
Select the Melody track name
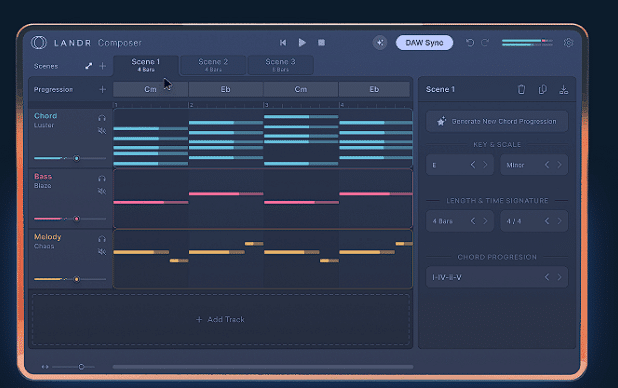[x=48, y=237]
